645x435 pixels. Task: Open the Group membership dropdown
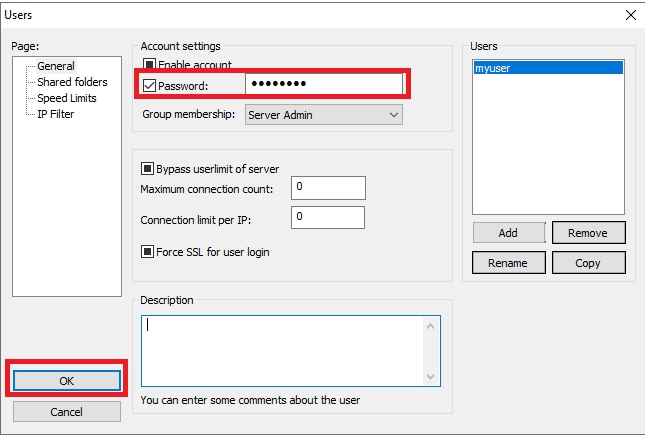tap(323, 115)
